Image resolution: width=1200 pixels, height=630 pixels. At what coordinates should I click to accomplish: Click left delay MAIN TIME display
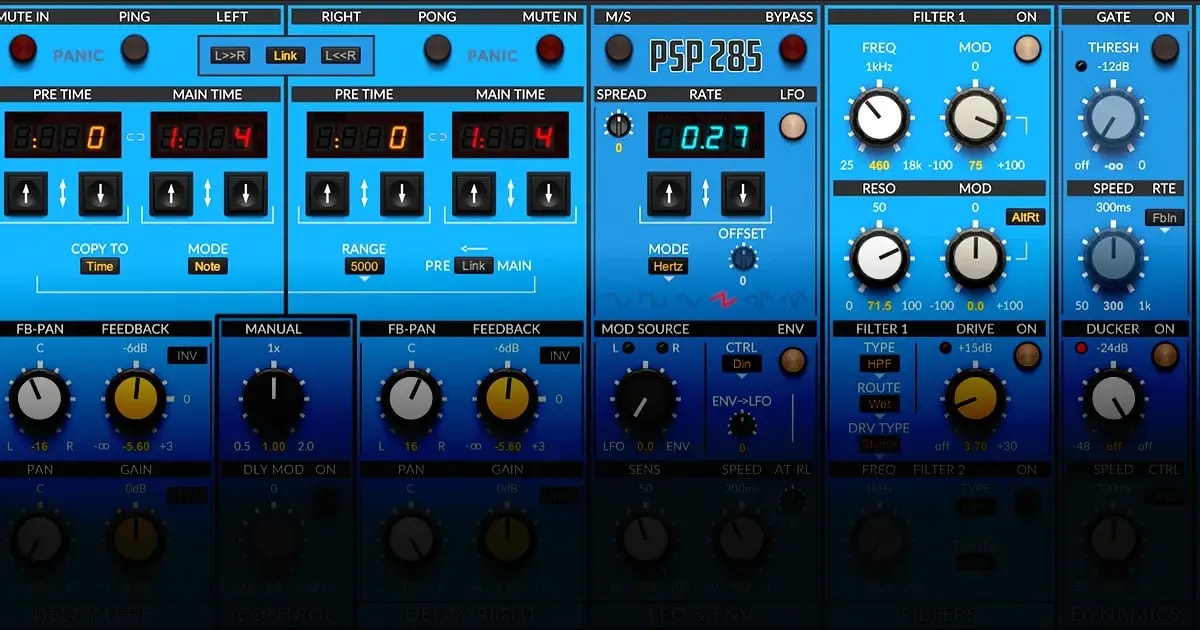208,135
